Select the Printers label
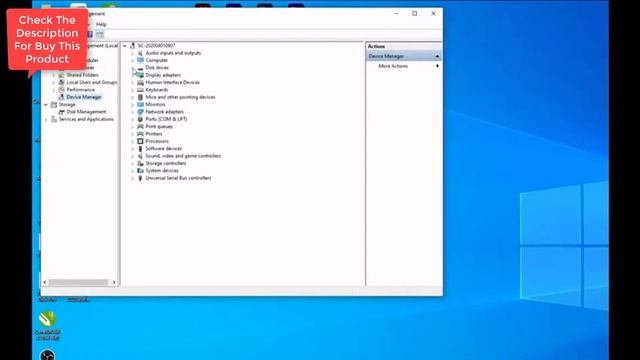This screenshot has width=640, height=360. [154, 134]
